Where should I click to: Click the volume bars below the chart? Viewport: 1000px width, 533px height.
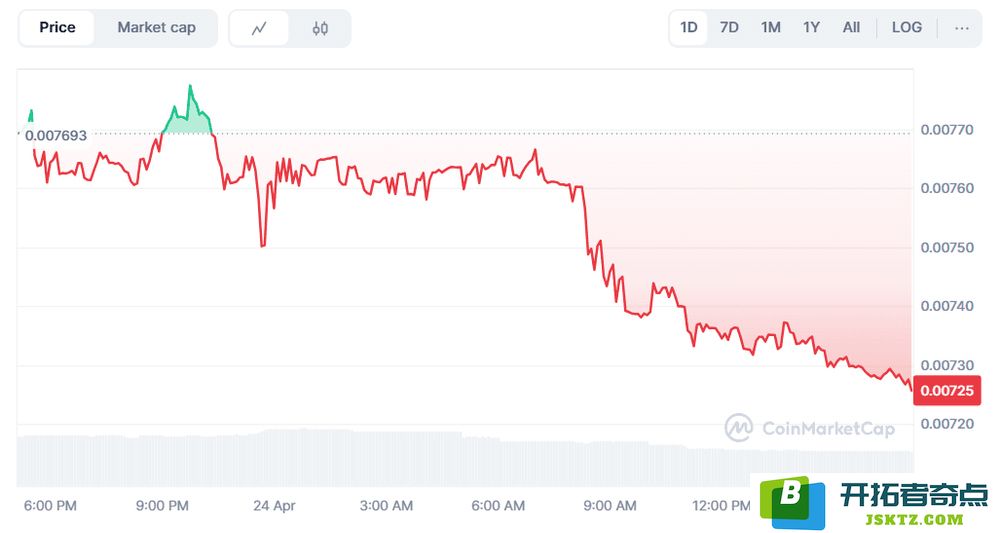click(465, 459)
